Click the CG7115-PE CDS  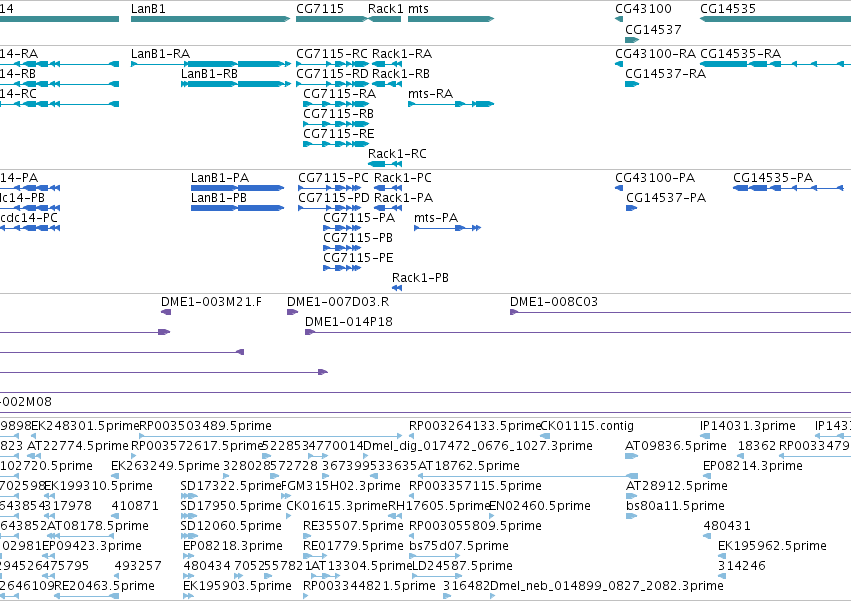(x=342, y=268)
